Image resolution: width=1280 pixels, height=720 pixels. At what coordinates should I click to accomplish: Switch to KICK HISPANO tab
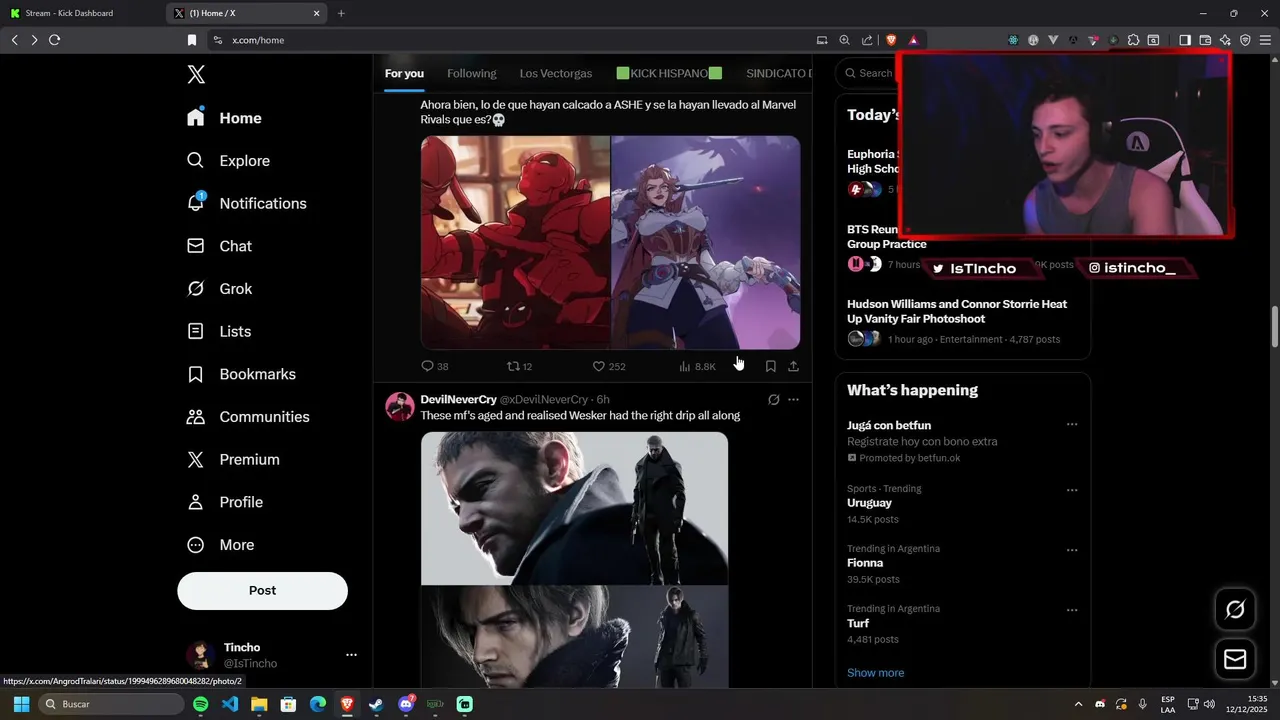(669, 74)
